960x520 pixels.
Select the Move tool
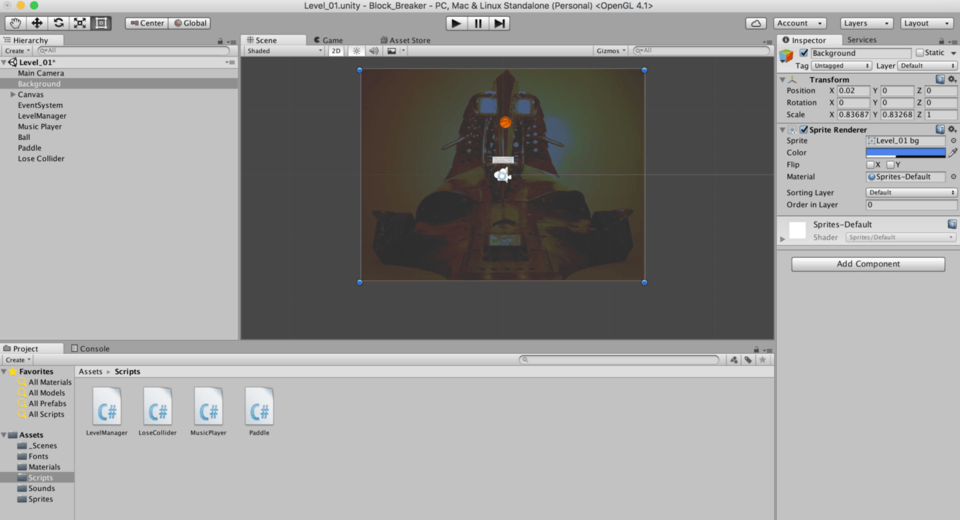click(37, 23)
